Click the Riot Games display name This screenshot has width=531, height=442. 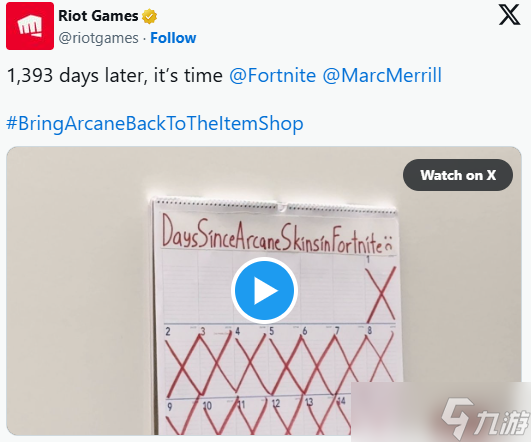(98, 16)
